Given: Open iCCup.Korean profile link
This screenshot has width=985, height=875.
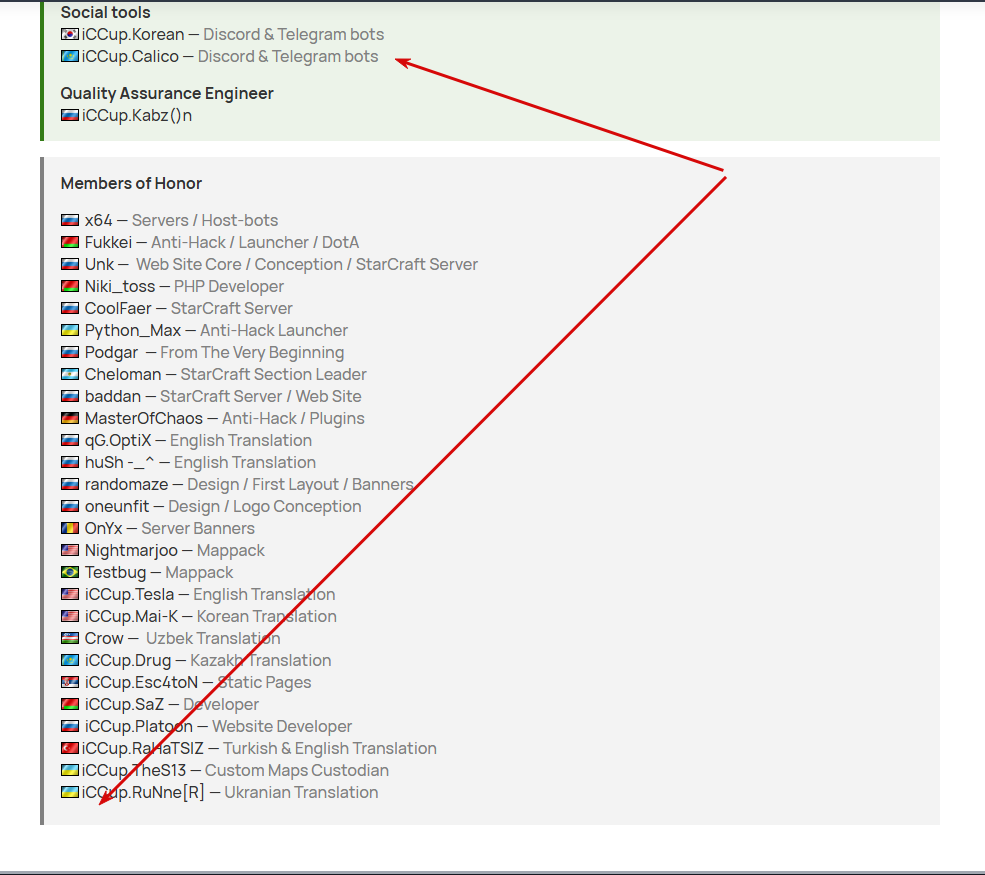Looking at the screenshot, I should click(133, 34).
